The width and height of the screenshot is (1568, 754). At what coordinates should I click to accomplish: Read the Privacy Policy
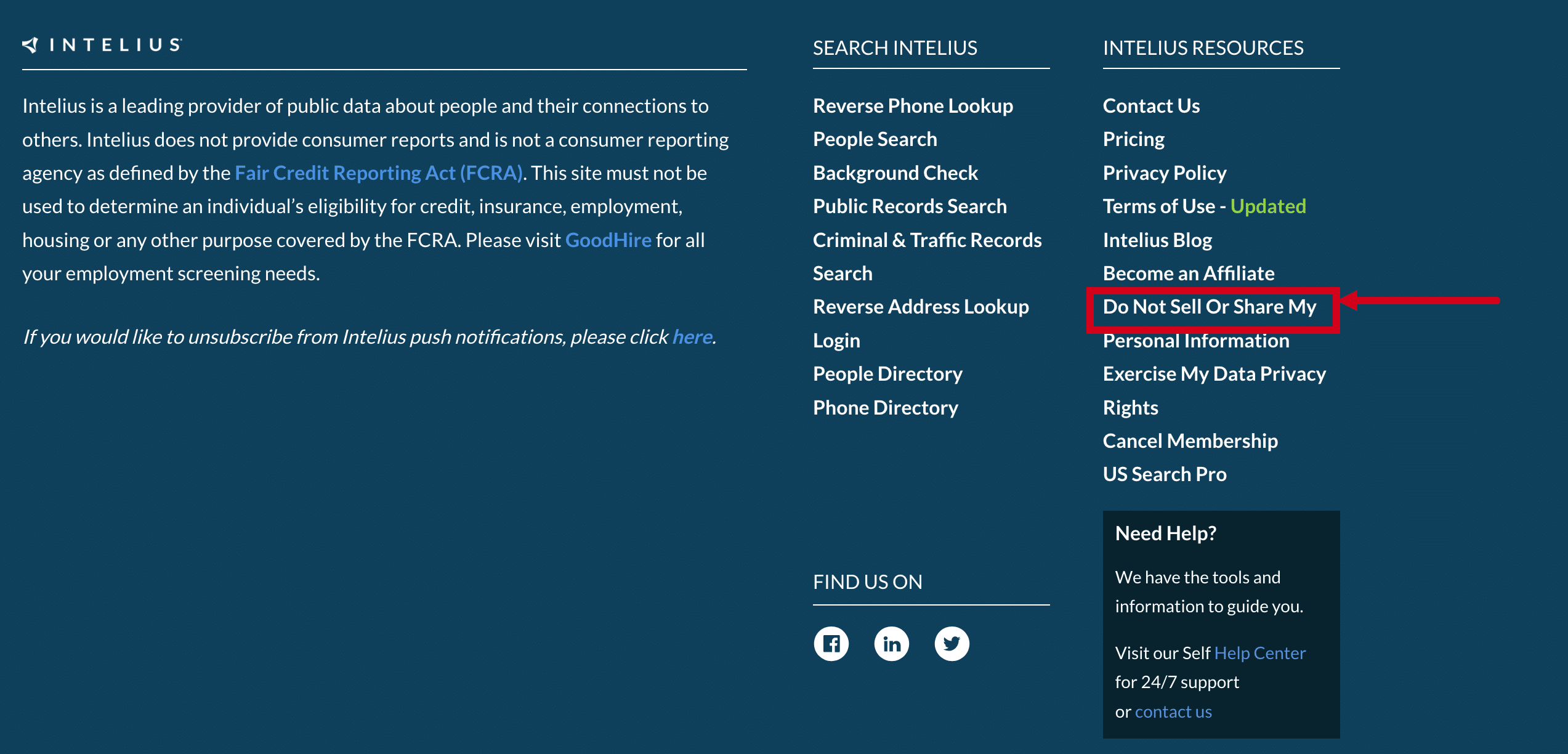pyautogui.click(x=1164, y=173)
